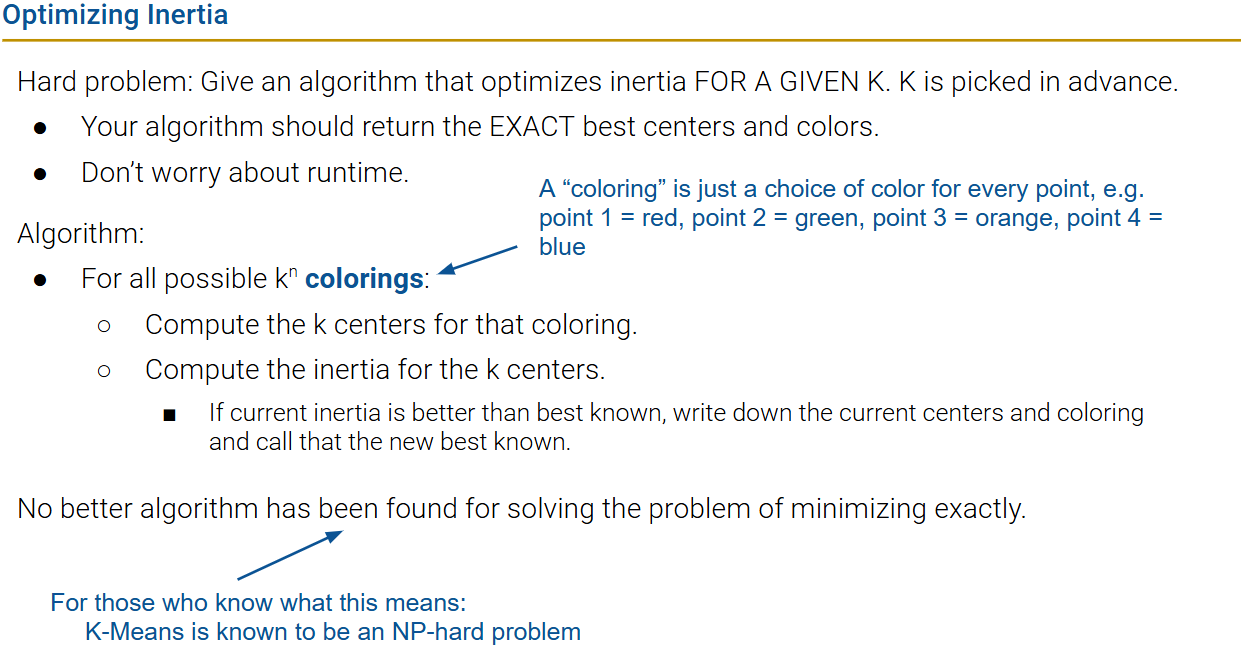Click the "Optimizing Inertia" slide title
This screenshot has width=1241, height=649.
tap(115, 16)
